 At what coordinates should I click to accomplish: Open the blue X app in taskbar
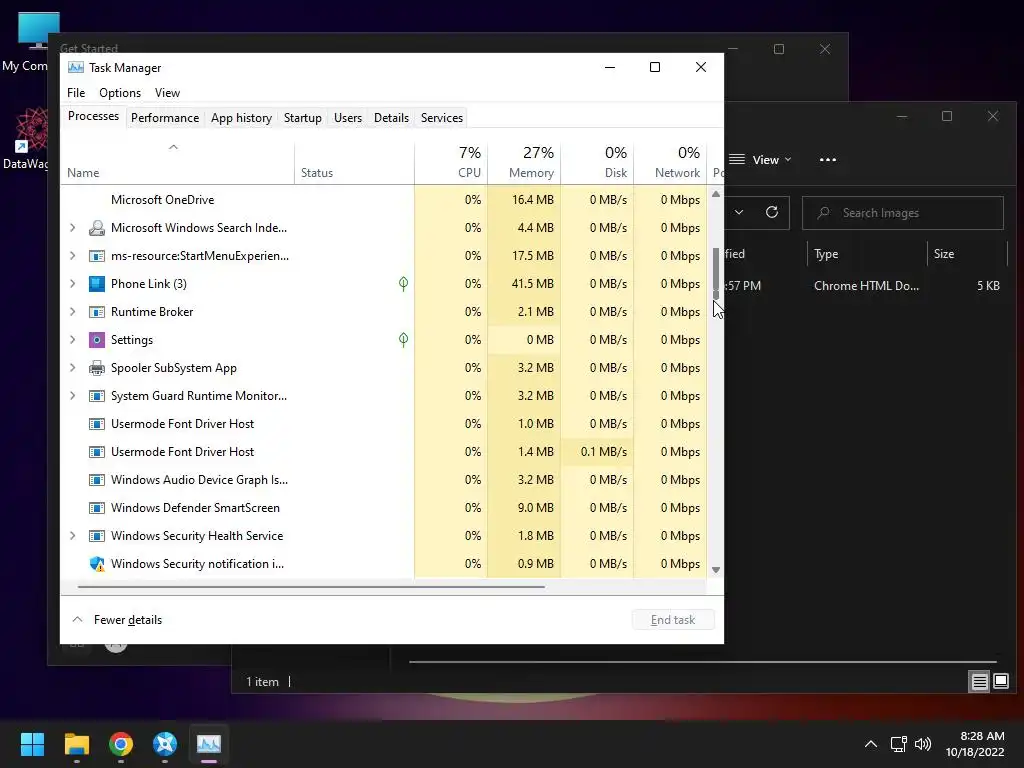pyautogui.click(x=165, y=744)
